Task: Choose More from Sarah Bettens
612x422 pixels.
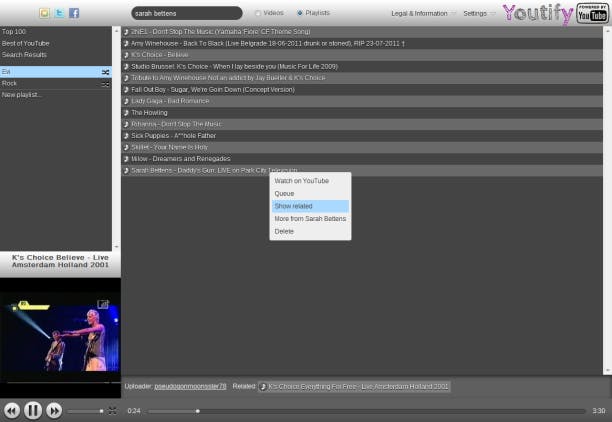Action: [310, 219]
